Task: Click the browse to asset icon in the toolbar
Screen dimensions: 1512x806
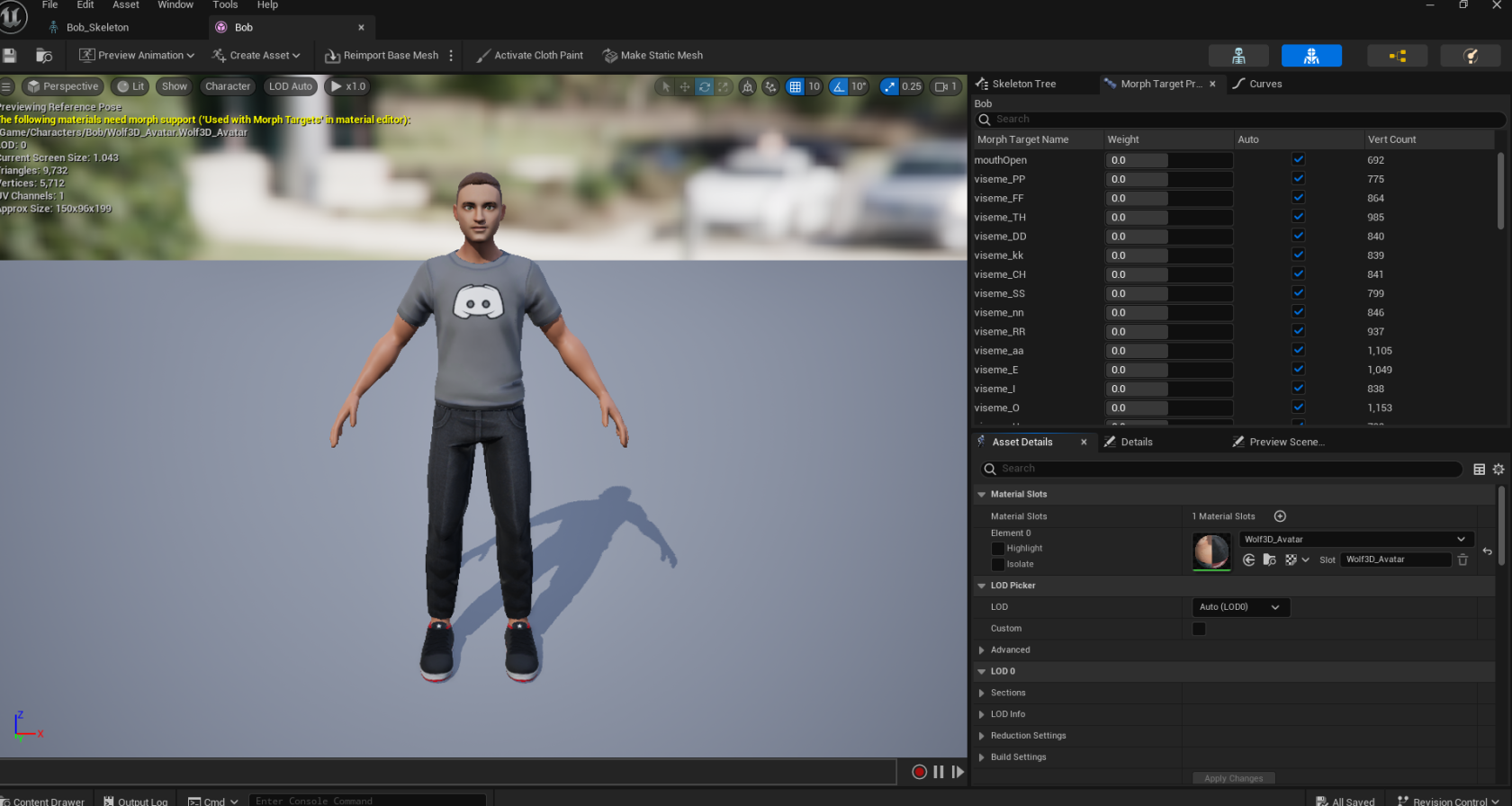Action: click(x=43, y=56)
